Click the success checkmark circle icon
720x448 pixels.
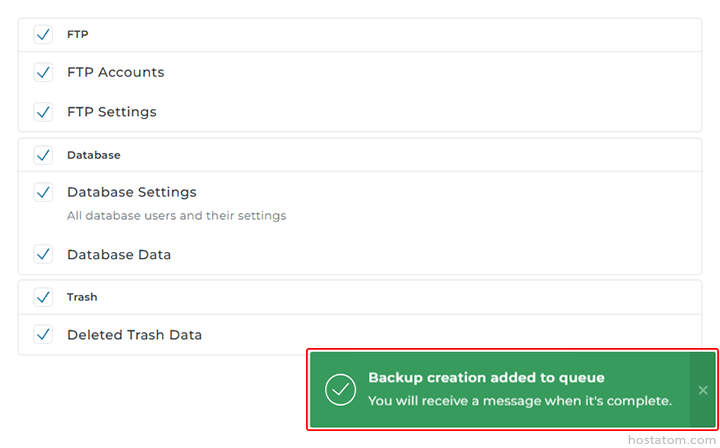tap(341, 389)
